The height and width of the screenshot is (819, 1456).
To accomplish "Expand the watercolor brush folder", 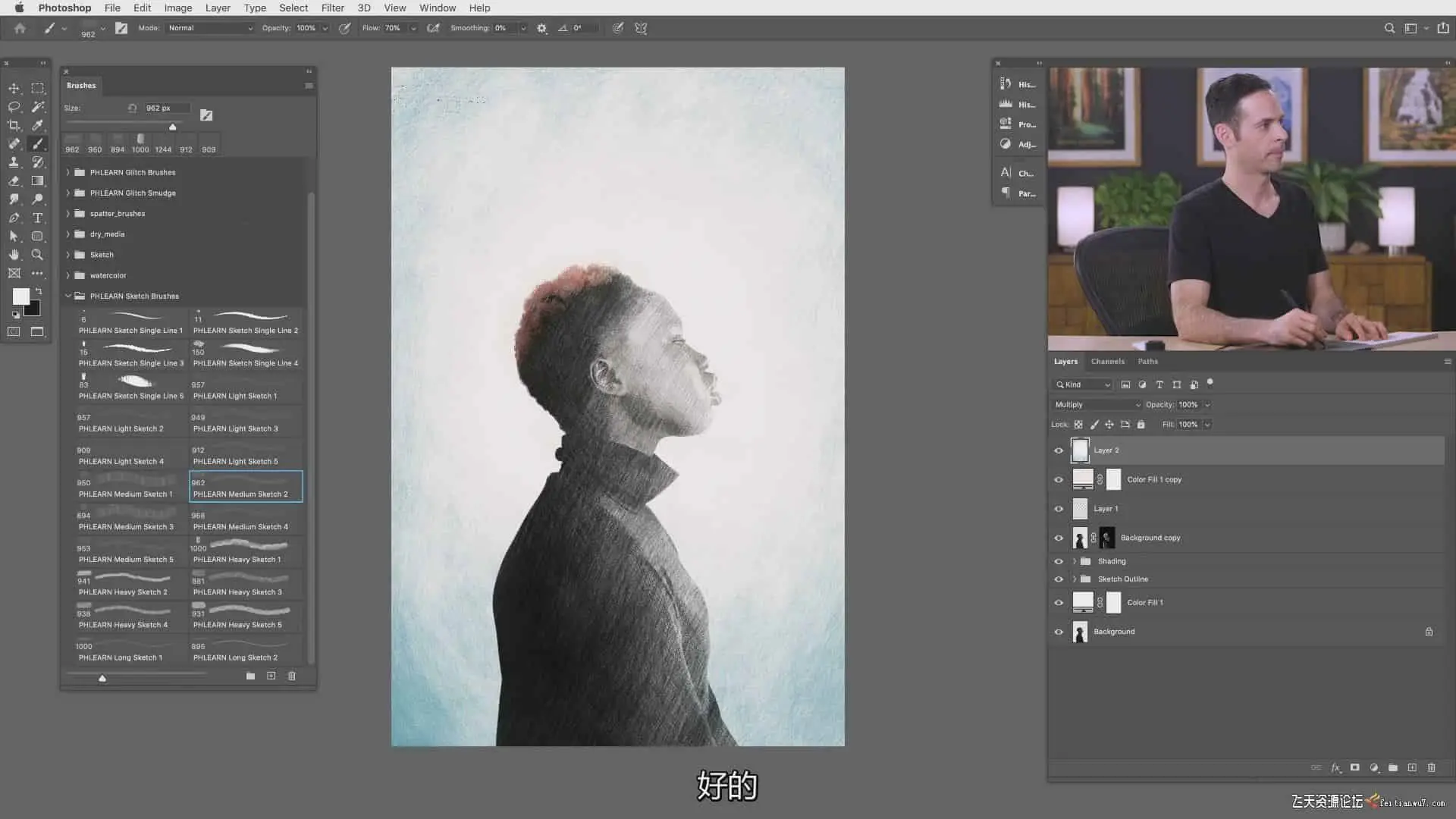I will [x=67, y=275].
